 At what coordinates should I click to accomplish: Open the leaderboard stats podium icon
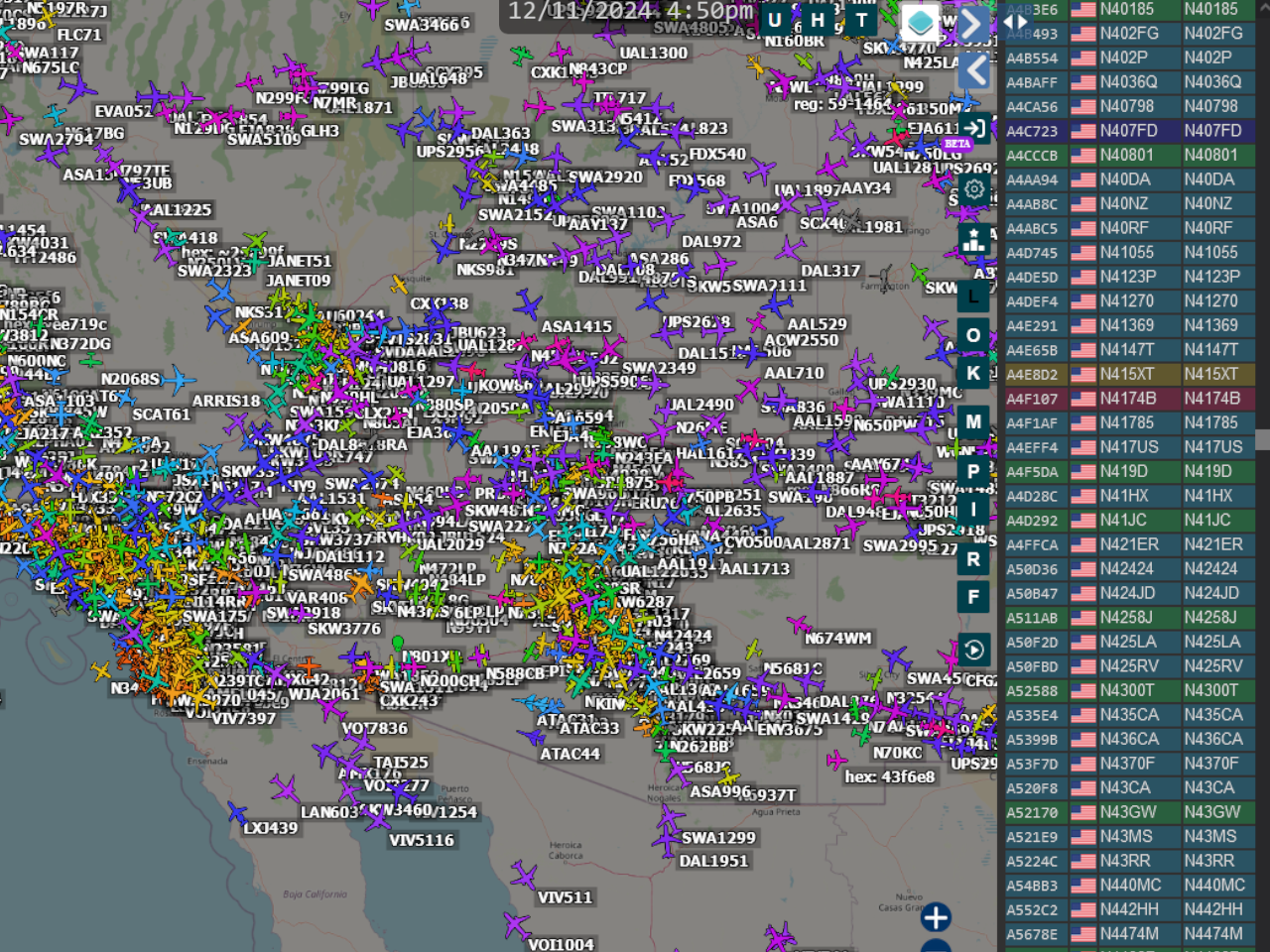click(x=974, y=240)
